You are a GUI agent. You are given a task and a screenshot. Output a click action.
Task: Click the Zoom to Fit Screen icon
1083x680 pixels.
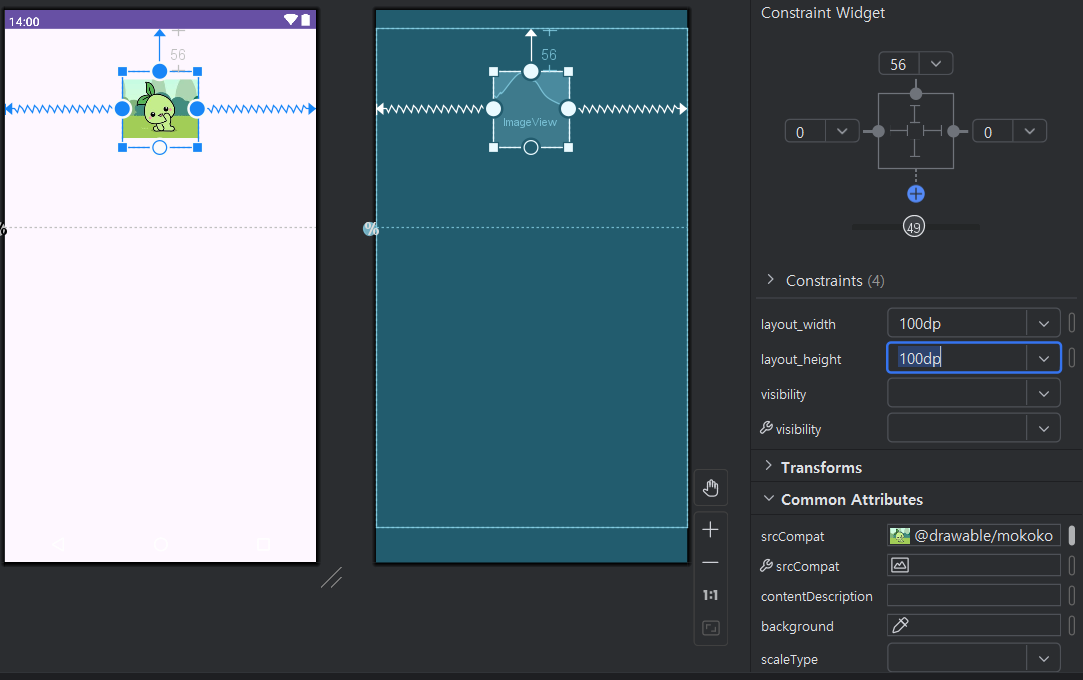711,628
